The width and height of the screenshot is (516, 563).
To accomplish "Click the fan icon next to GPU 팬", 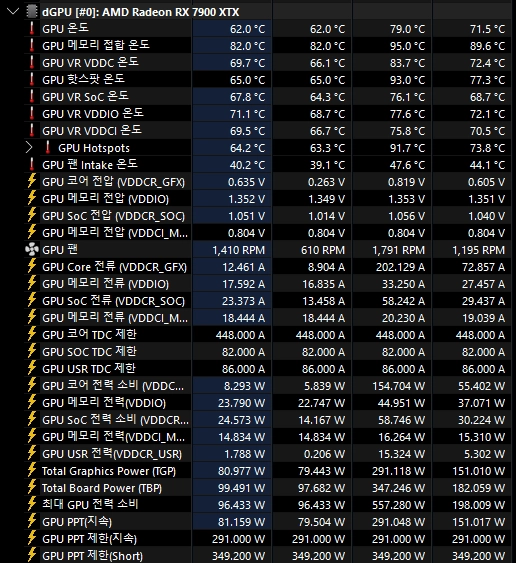I will (x=32, y=250).
